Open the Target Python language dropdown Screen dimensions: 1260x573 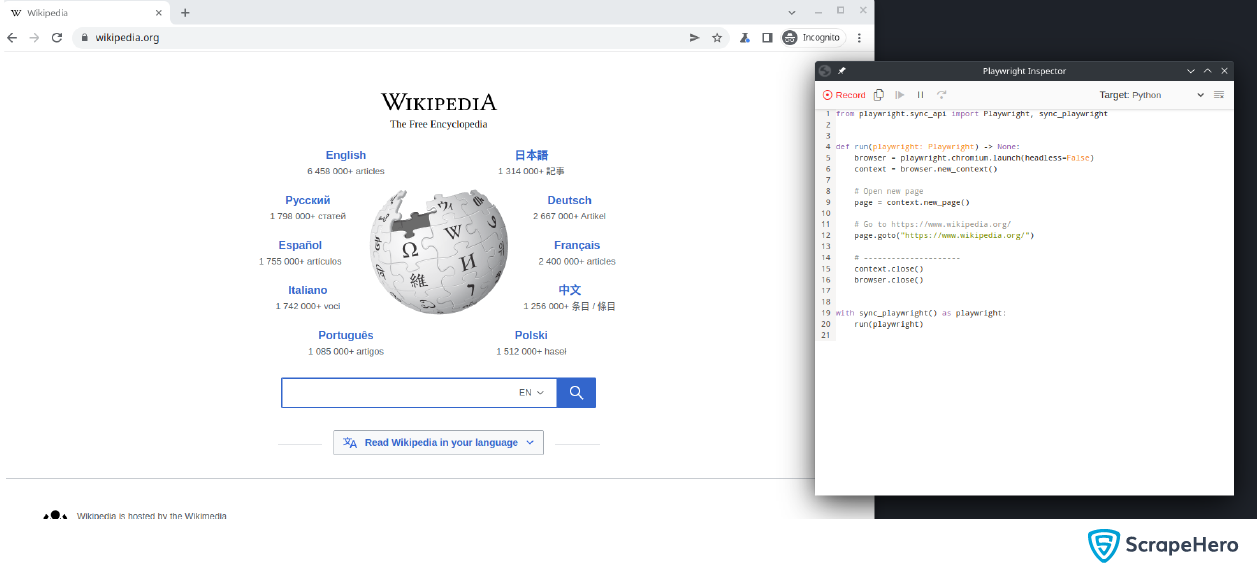coord(1152,95)
